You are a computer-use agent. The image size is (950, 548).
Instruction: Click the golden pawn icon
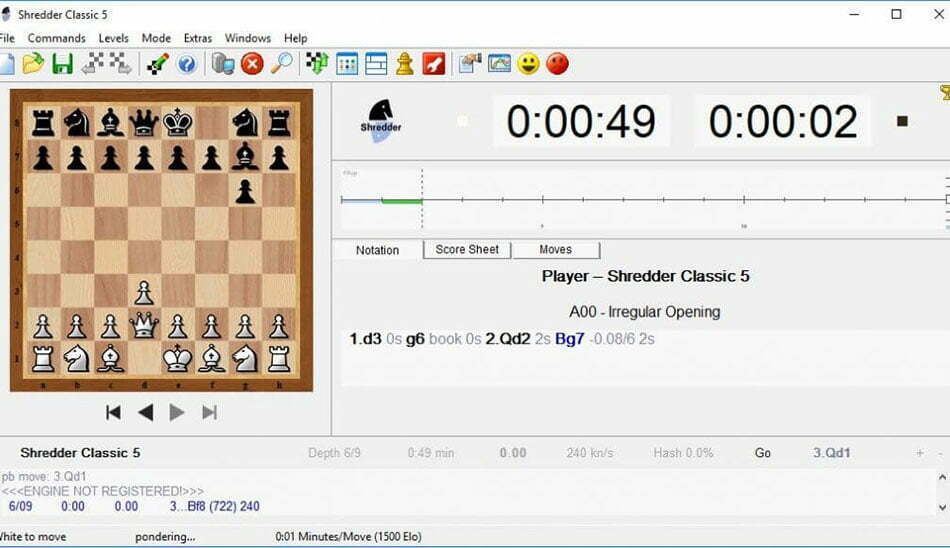(405, 64)
